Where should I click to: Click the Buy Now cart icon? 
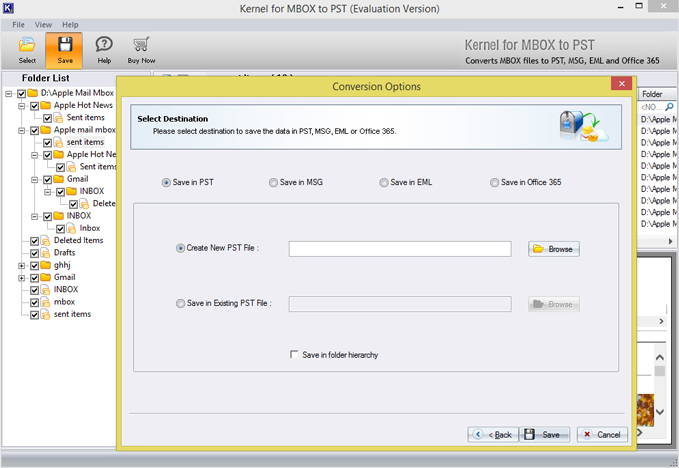(141, 50)
